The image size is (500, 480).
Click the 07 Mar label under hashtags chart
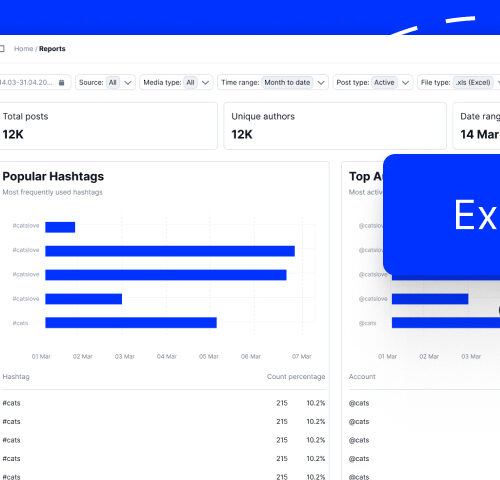[x=302, y=356]
